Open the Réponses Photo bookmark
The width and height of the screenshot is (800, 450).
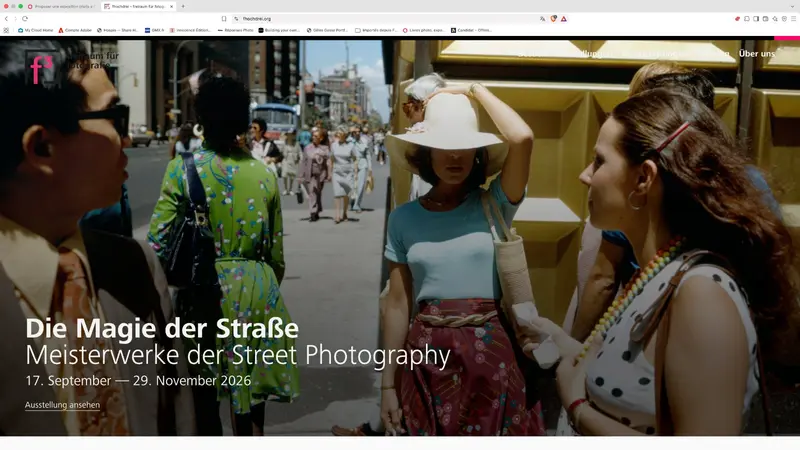click(235, 31)
